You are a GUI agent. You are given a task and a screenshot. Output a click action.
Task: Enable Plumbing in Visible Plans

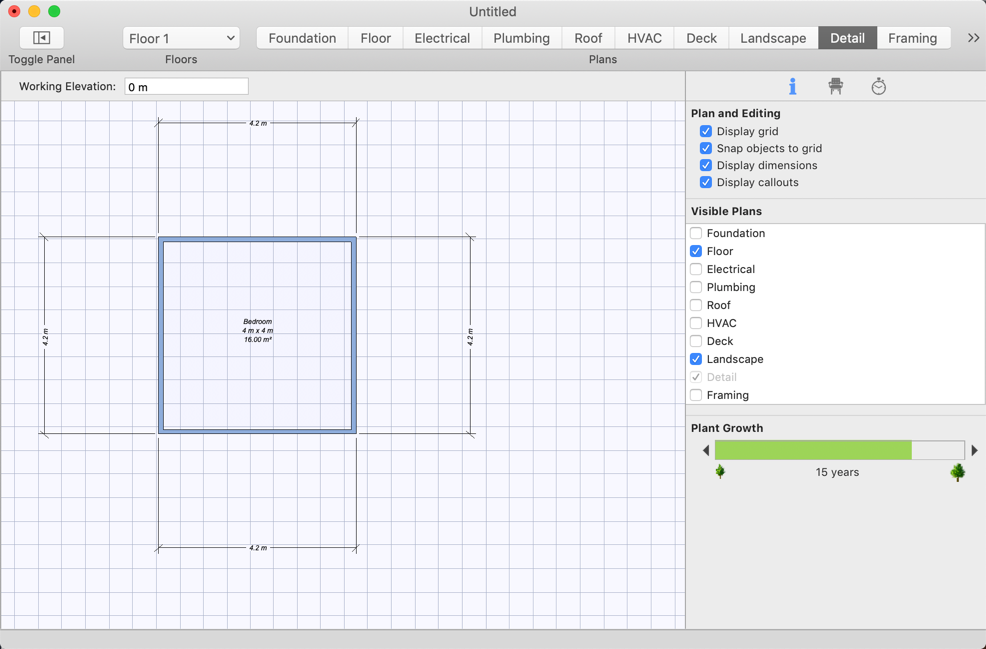pyautogui.click(x=696, y=287)
